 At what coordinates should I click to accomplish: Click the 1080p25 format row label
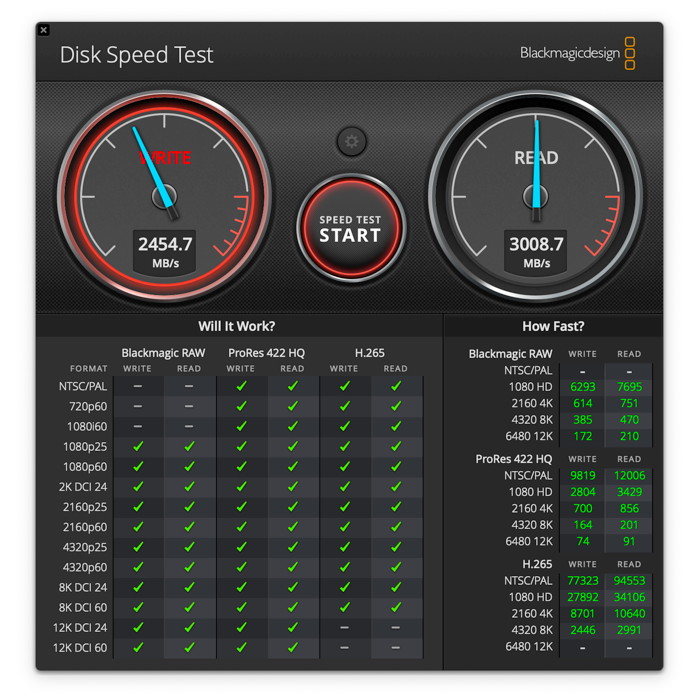85,446
